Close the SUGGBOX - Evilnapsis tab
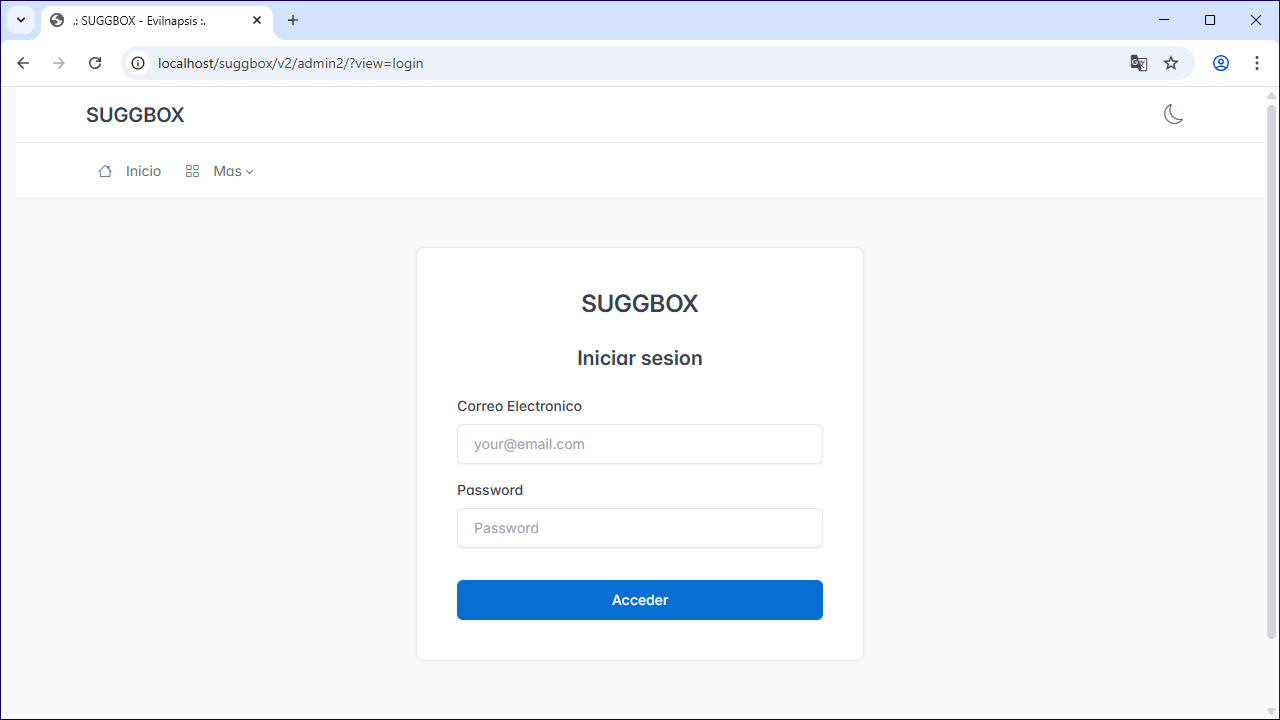The height and width of the screenshot is (720, 1280). click(257, 20)
